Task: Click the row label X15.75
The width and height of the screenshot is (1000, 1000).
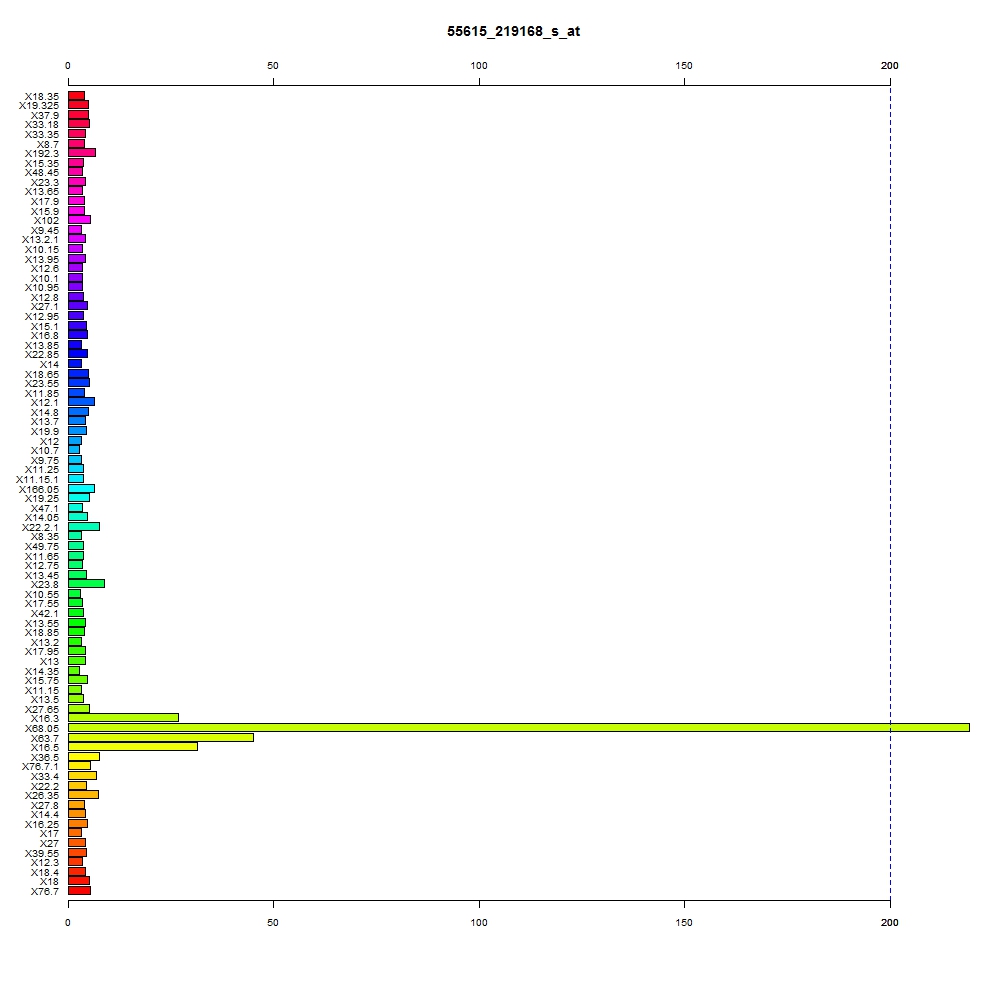Action: (42, 680)
